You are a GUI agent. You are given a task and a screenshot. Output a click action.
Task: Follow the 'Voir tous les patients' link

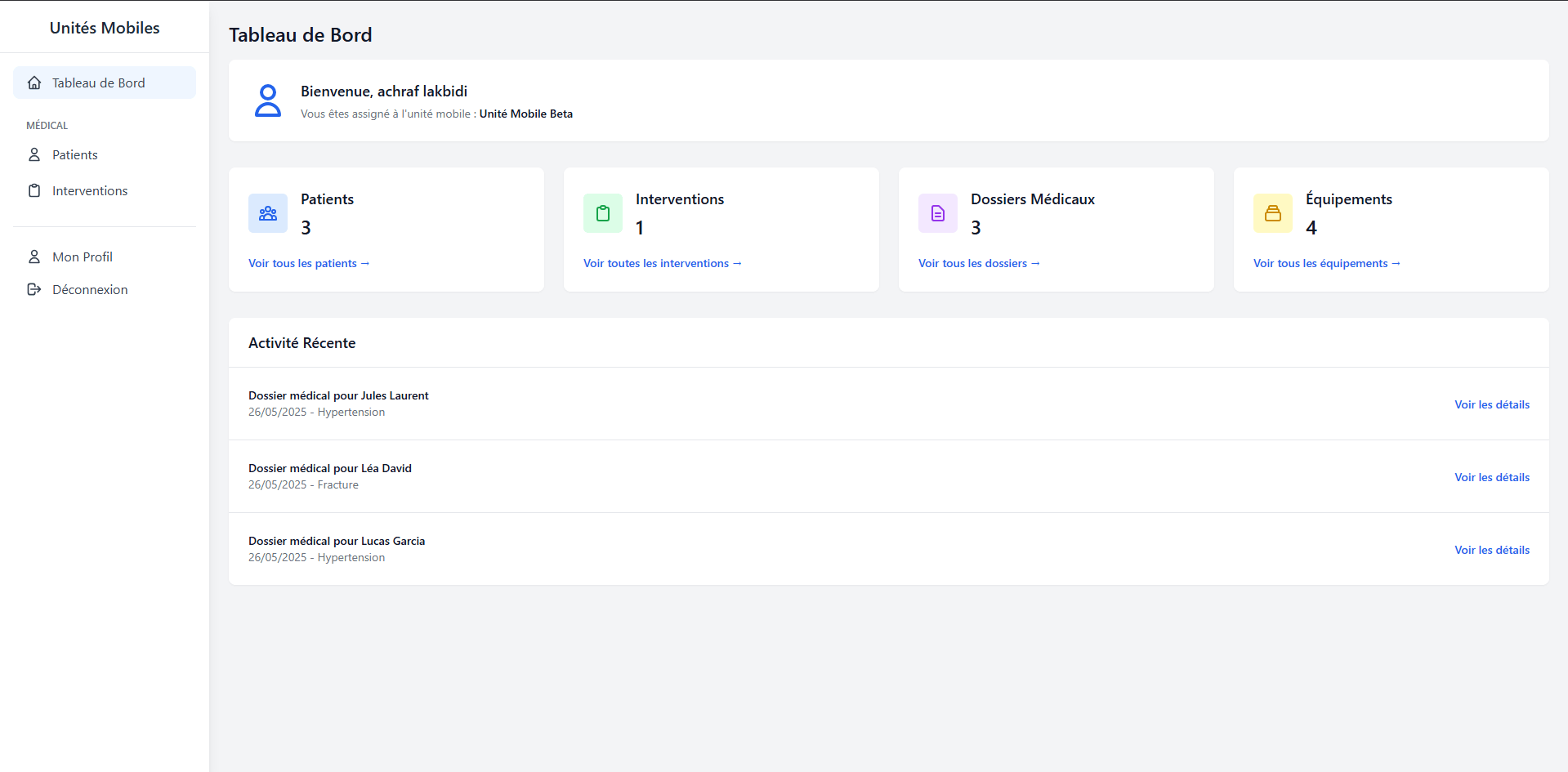click(x=309, y=263)
